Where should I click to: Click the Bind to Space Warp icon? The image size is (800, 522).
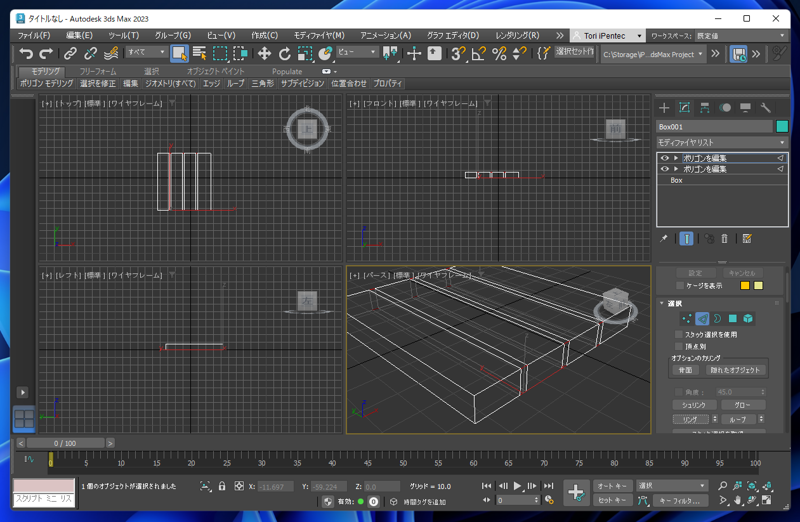(111, 53)
